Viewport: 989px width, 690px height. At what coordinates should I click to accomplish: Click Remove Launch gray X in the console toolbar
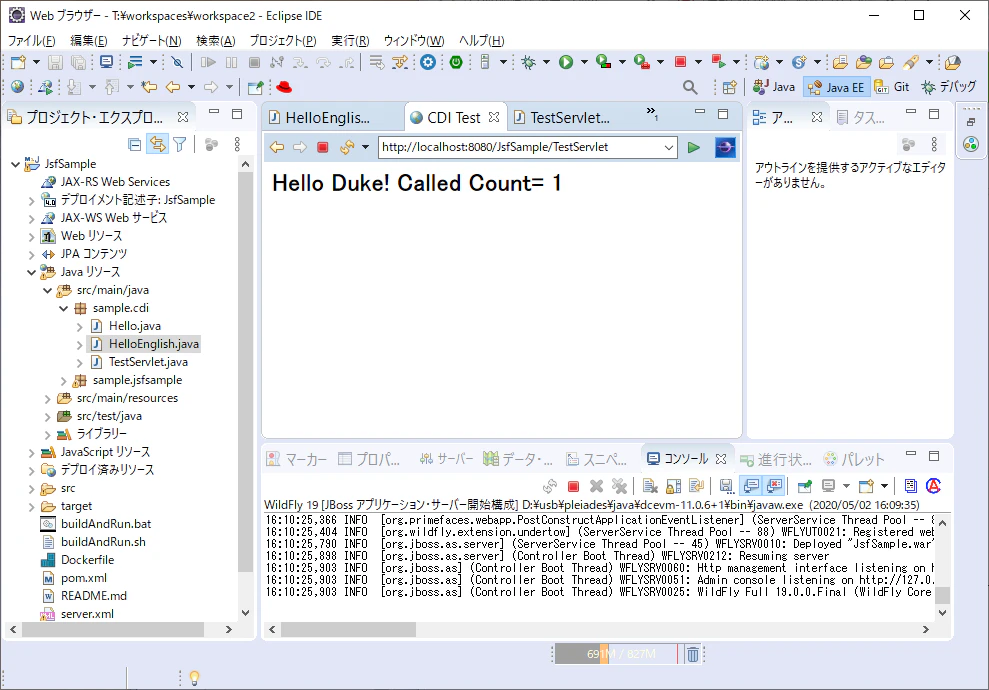[x=596, y=486]
